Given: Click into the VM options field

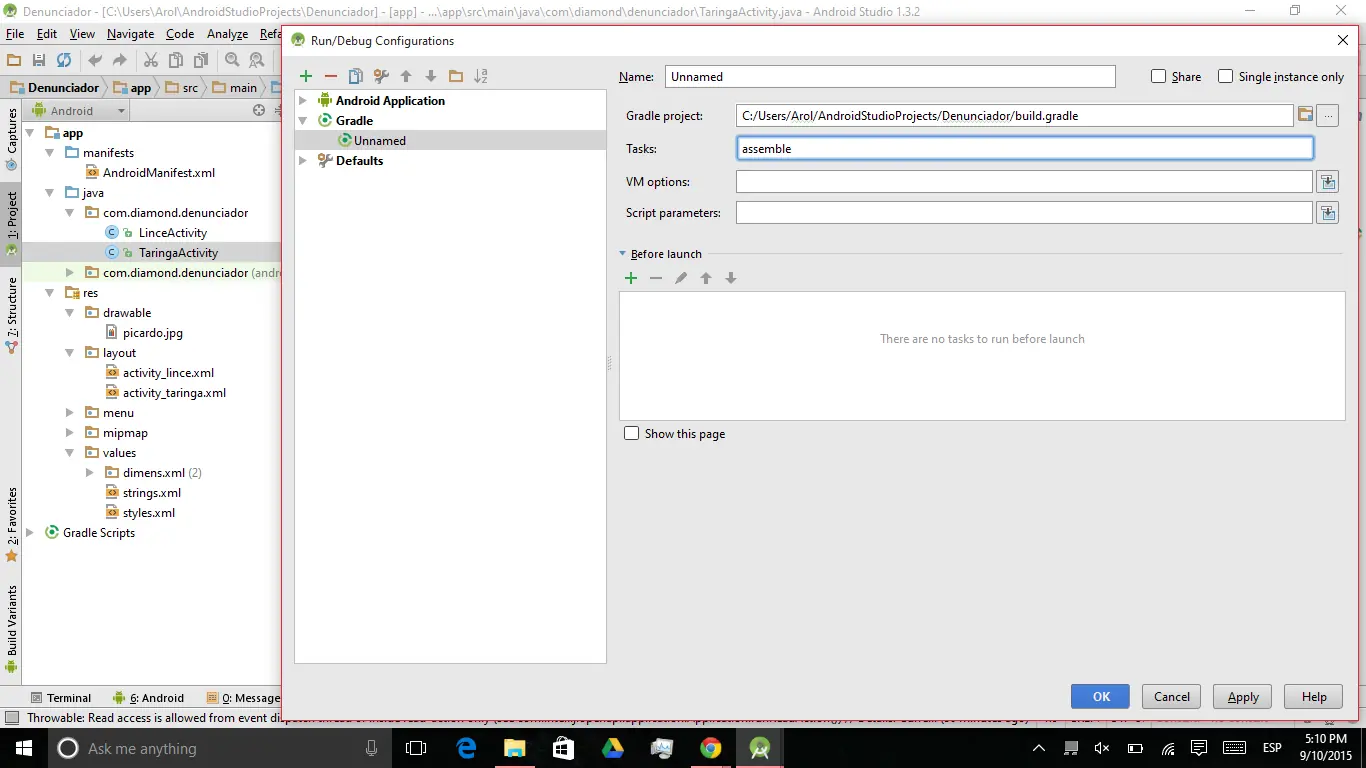Looking at the screenshot, I should click(x=1025, y=182).
